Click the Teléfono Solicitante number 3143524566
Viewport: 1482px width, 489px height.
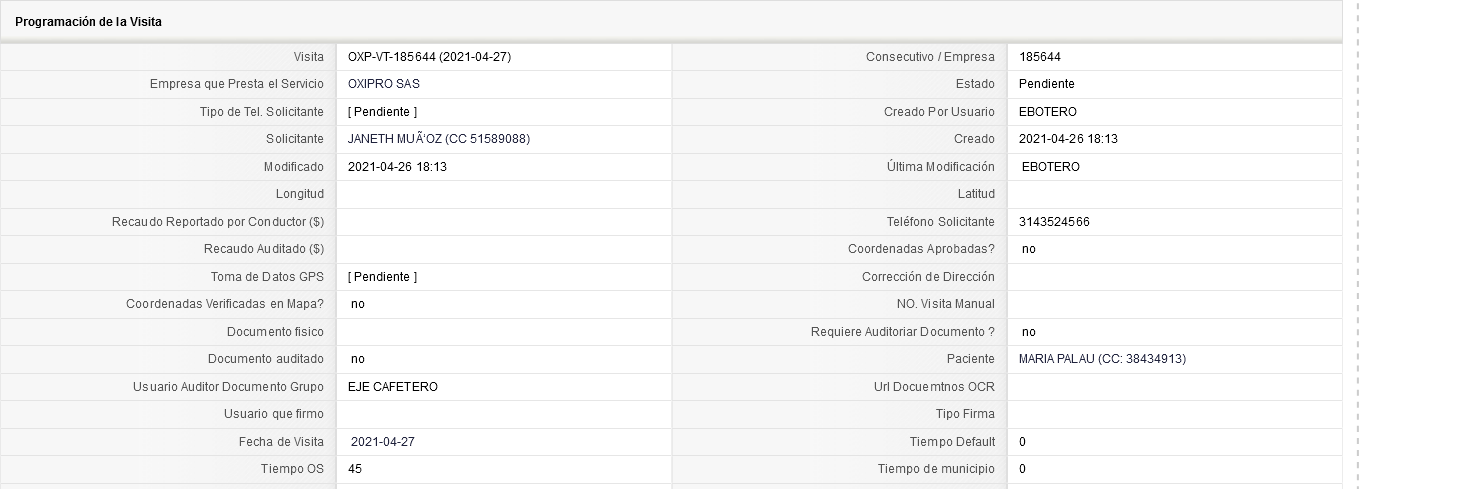(1054, 222)
